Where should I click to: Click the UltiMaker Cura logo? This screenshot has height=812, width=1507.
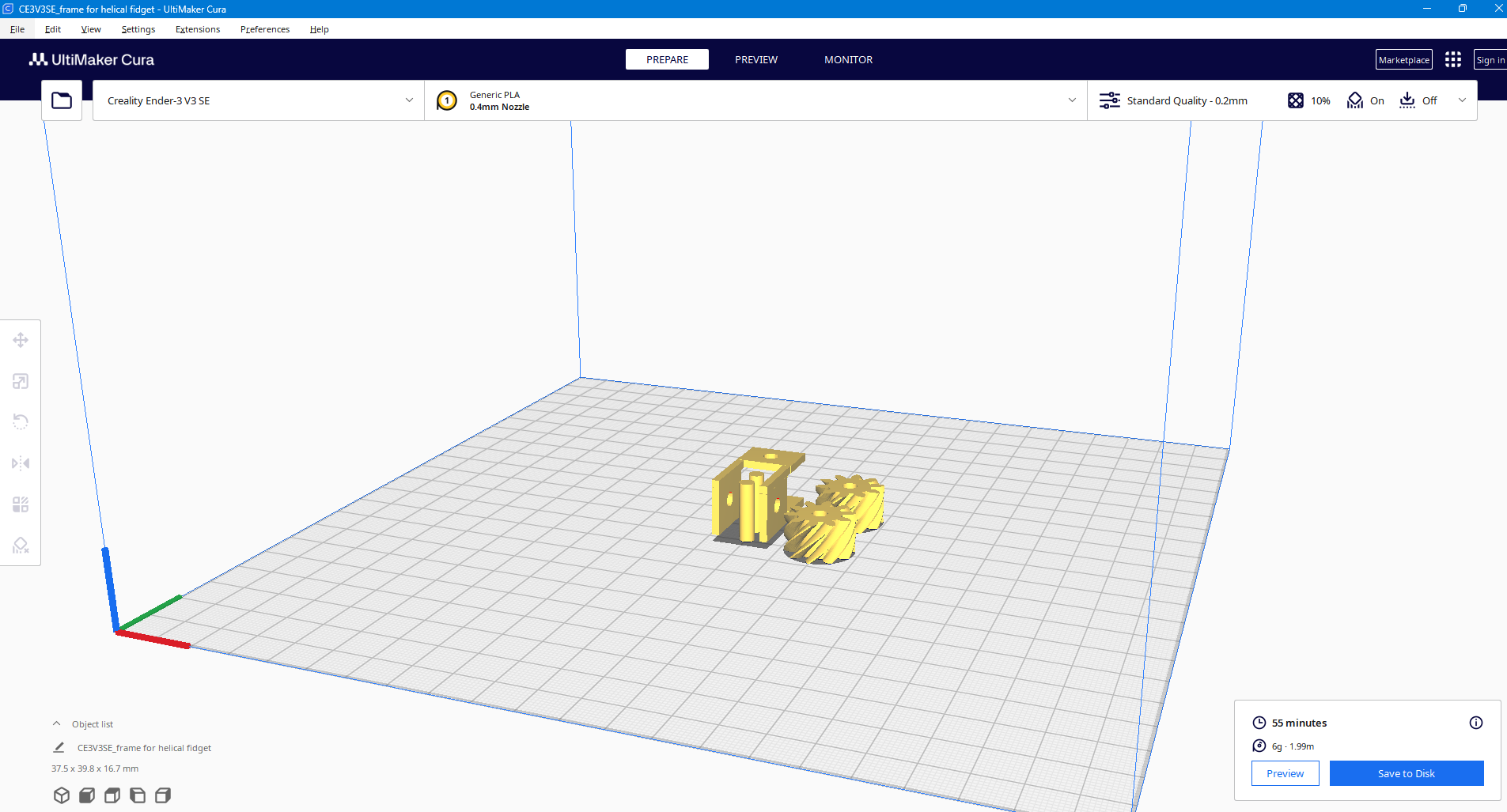coord(92,59)
